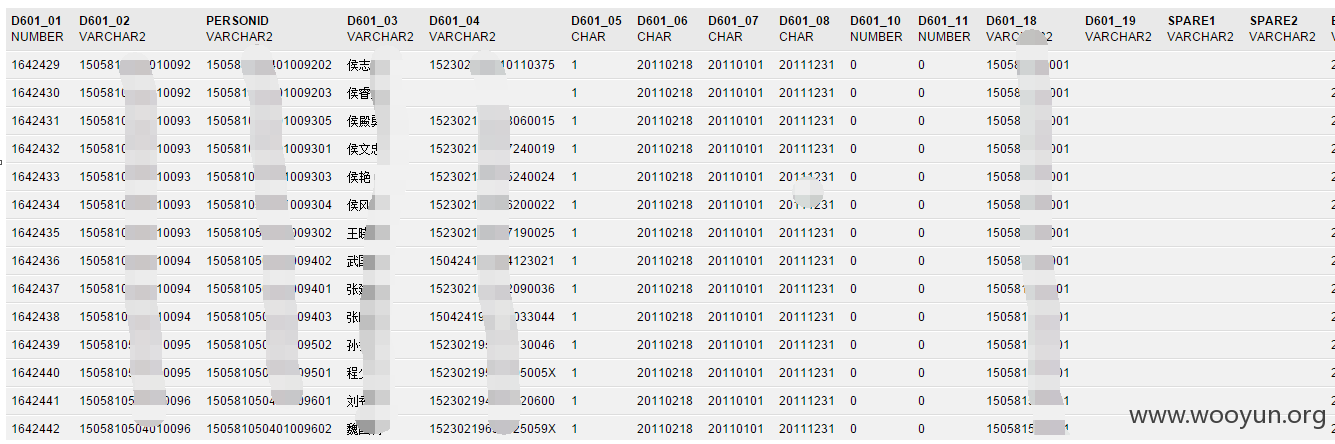Select 20111231 value in row 1642431

point(806,121)
